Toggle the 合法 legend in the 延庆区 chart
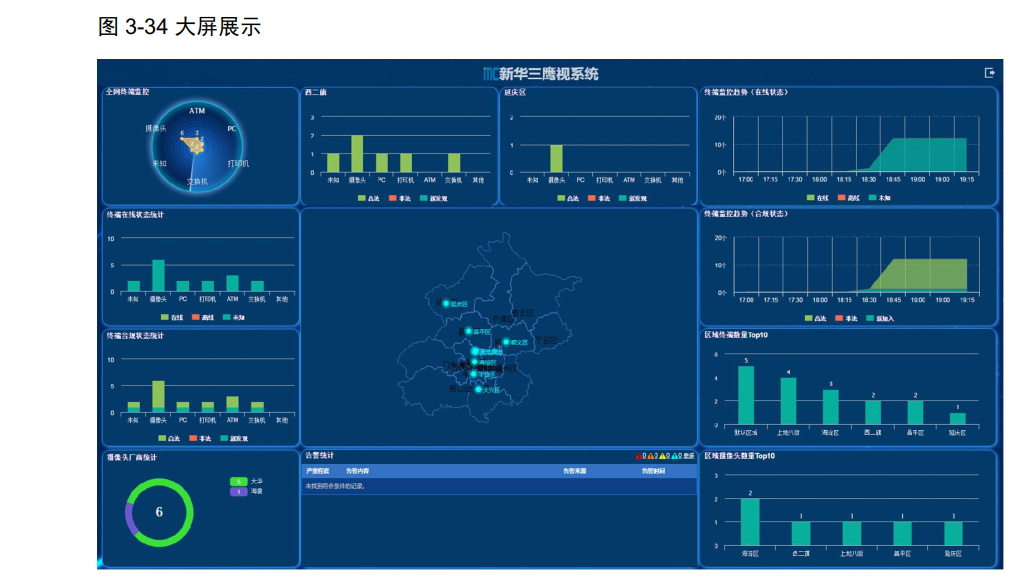This screenshot has height=588, width=1026. (x=568, y=198)
